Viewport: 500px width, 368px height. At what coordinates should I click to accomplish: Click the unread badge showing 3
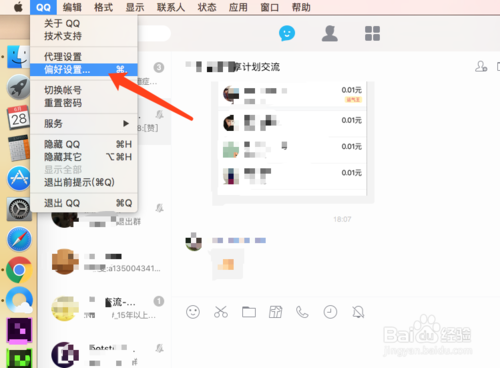click(159, 68)
